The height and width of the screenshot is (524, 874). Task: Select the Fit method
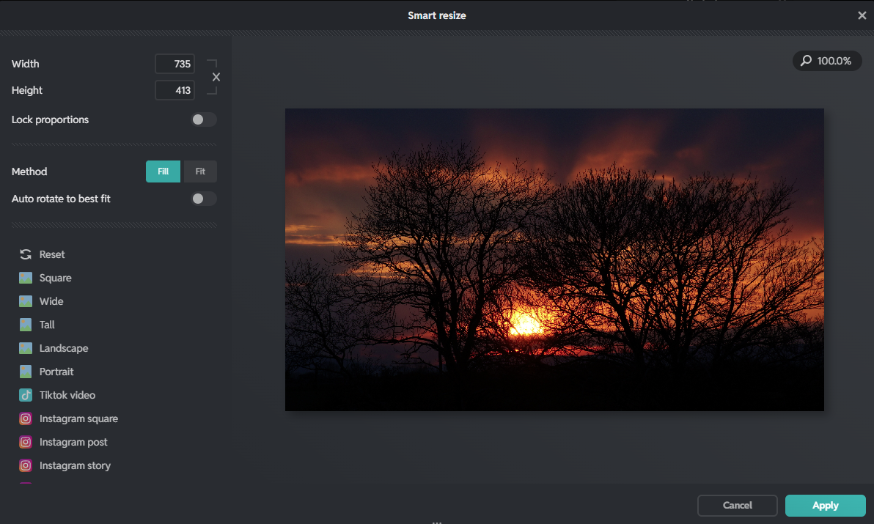pos(200,171)
